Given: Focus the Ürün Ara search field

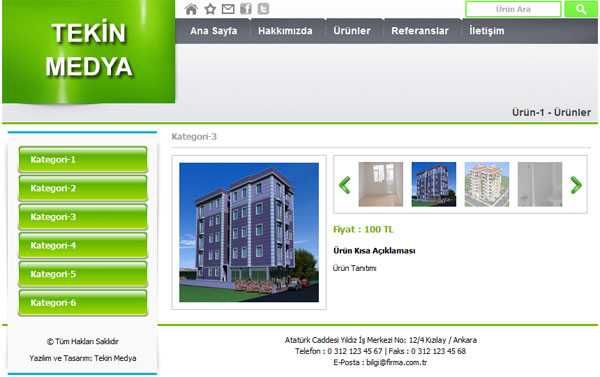Looking at the screenshot, I should [x=513, y=9].
